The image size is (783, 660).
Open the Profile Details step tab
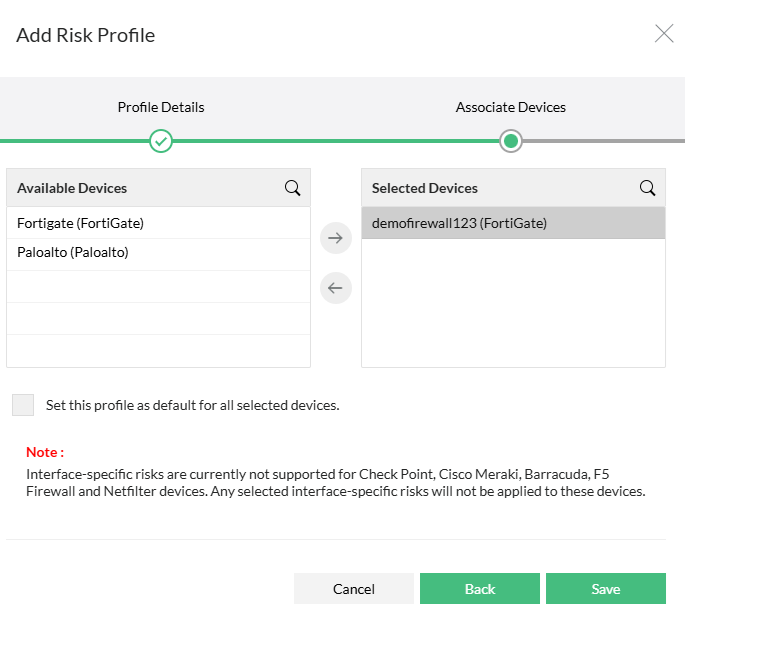pos(161,107)
